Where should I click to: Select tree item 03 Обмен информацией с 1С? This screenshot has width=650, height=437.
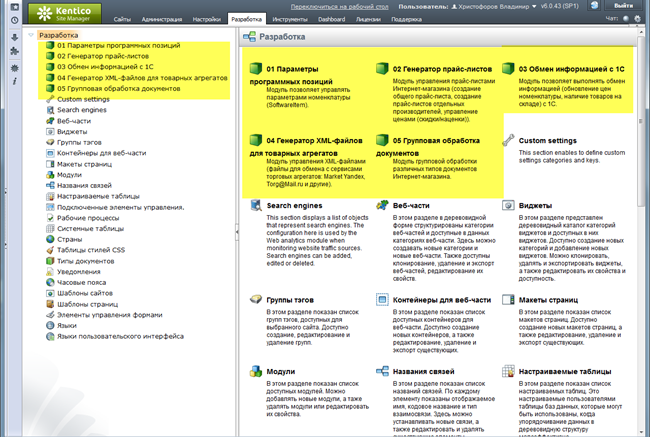click(105, 67)
